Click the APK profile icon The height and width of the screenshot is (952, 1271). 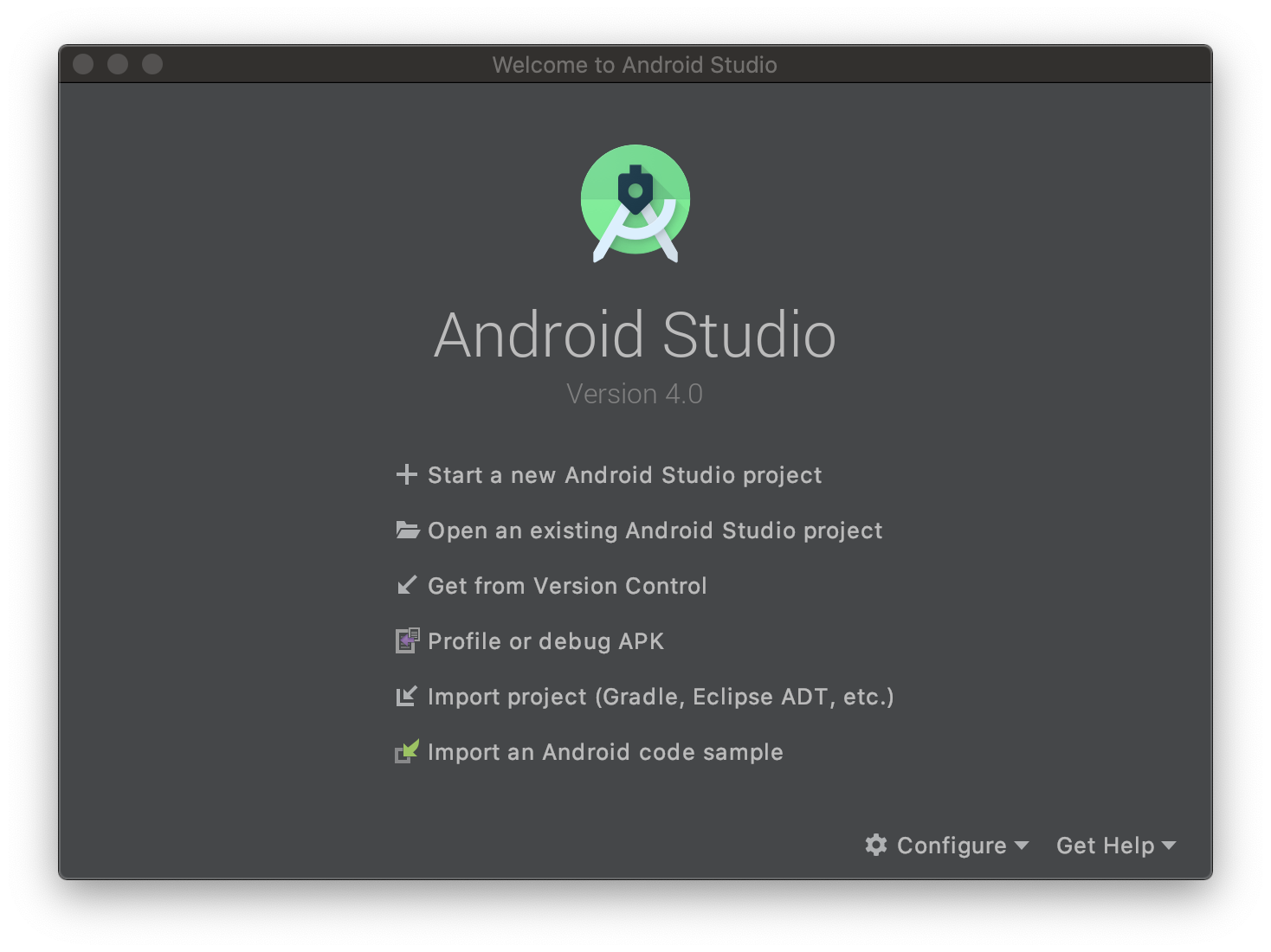(407, 640)
